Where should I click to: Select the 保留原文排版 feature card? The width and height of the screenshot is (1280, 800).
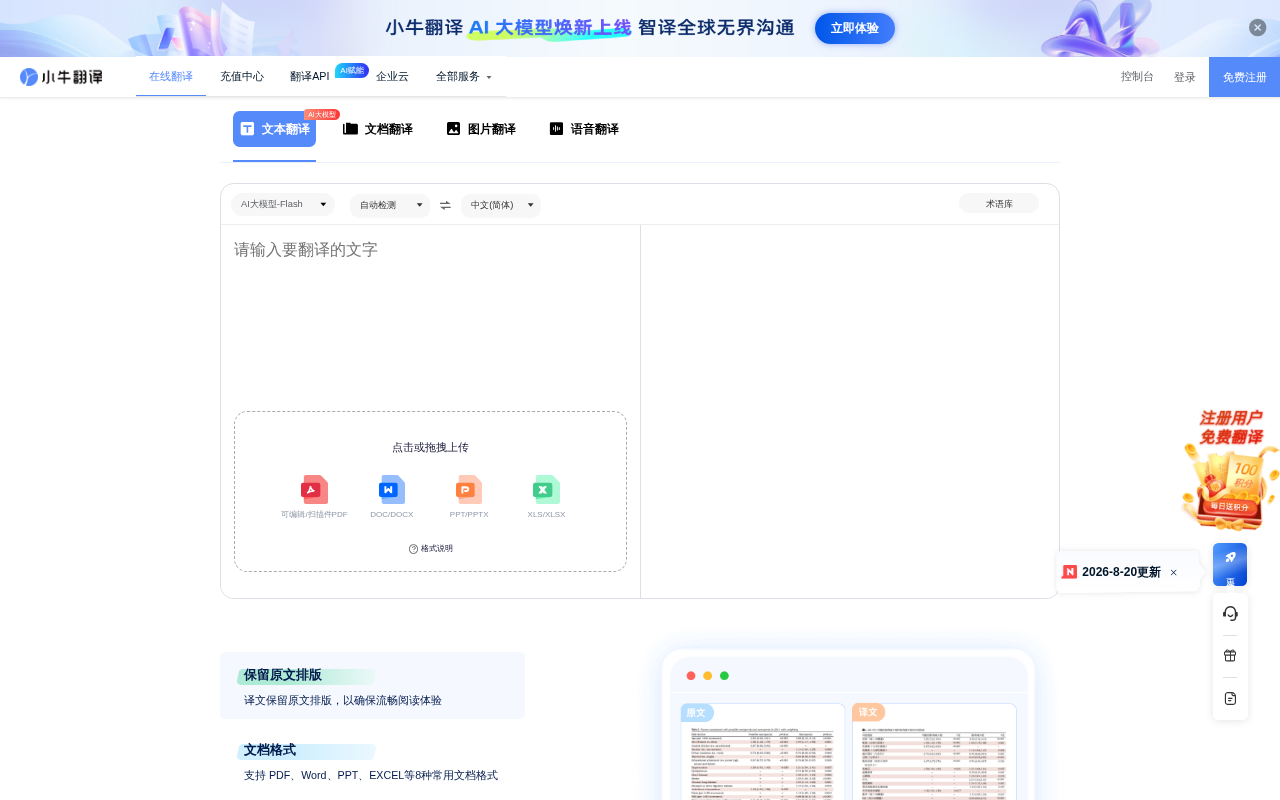[x=372, y=686]
